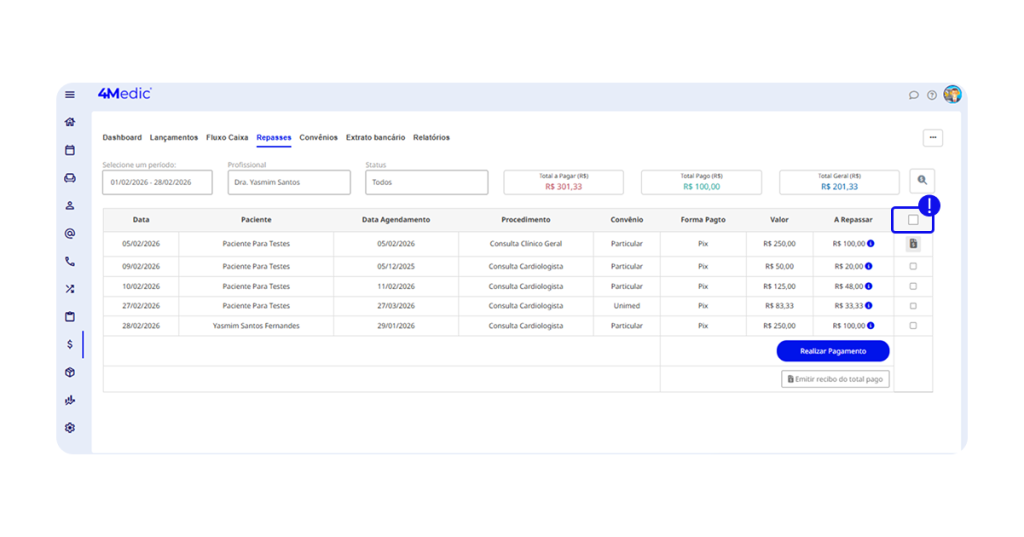Open the hamburger menu in top bar
The height and width of the screenshot is (537, 1024).
coord(70,95)
